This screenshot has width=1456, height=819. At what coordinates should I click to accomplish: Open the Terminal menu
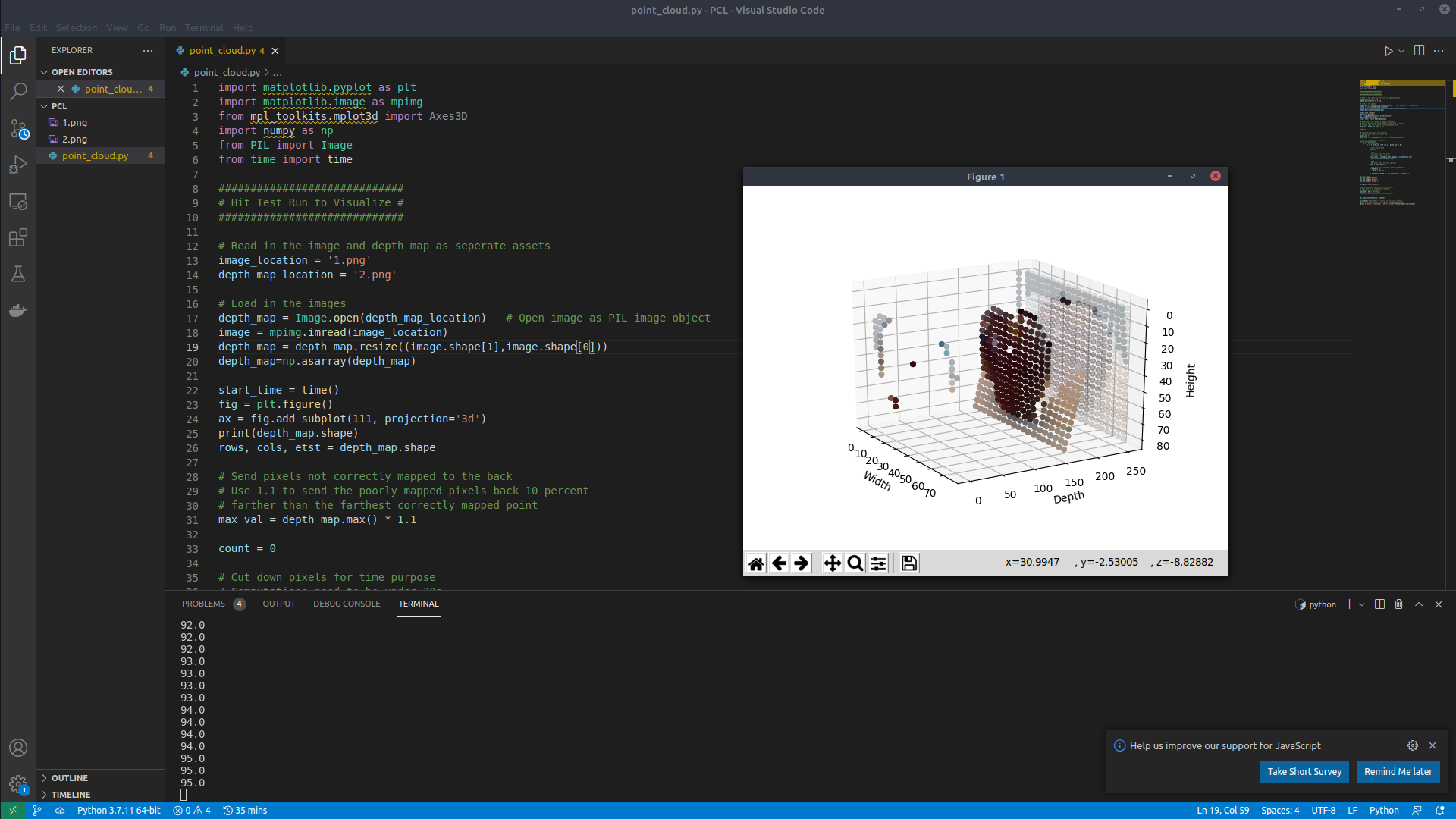pyautogui.click(x=204, y=27)
